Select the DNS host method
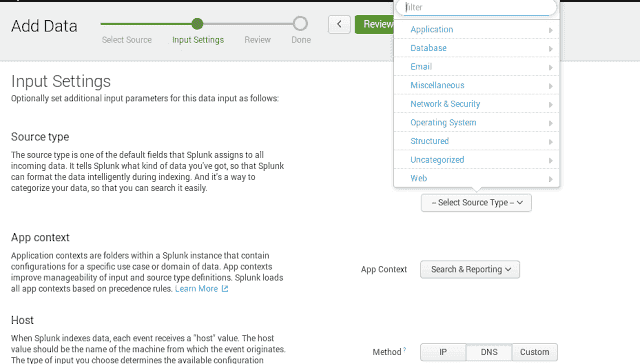640x364 pixels. [x=489, y=352]
